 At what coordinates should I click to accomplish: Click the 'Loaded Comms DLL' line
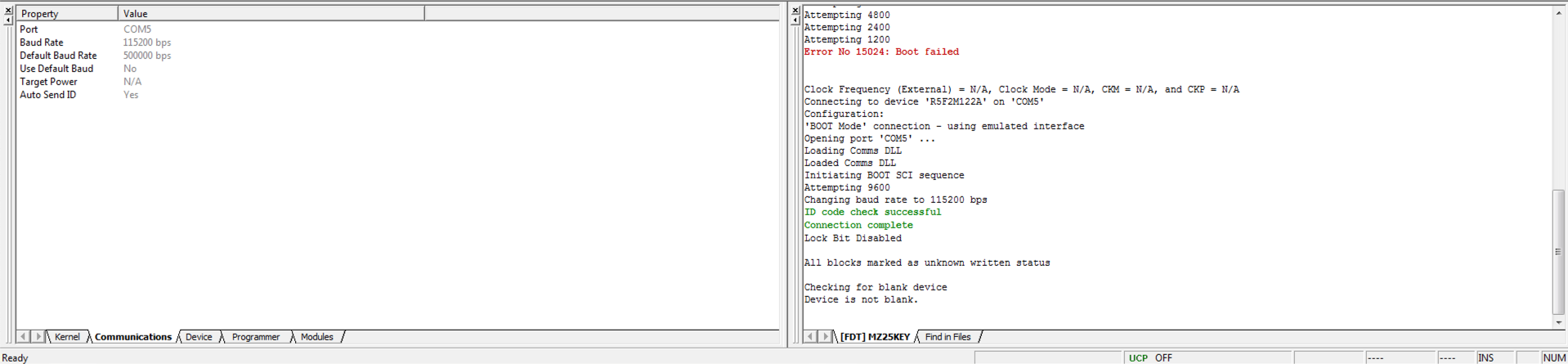point(850,163)
